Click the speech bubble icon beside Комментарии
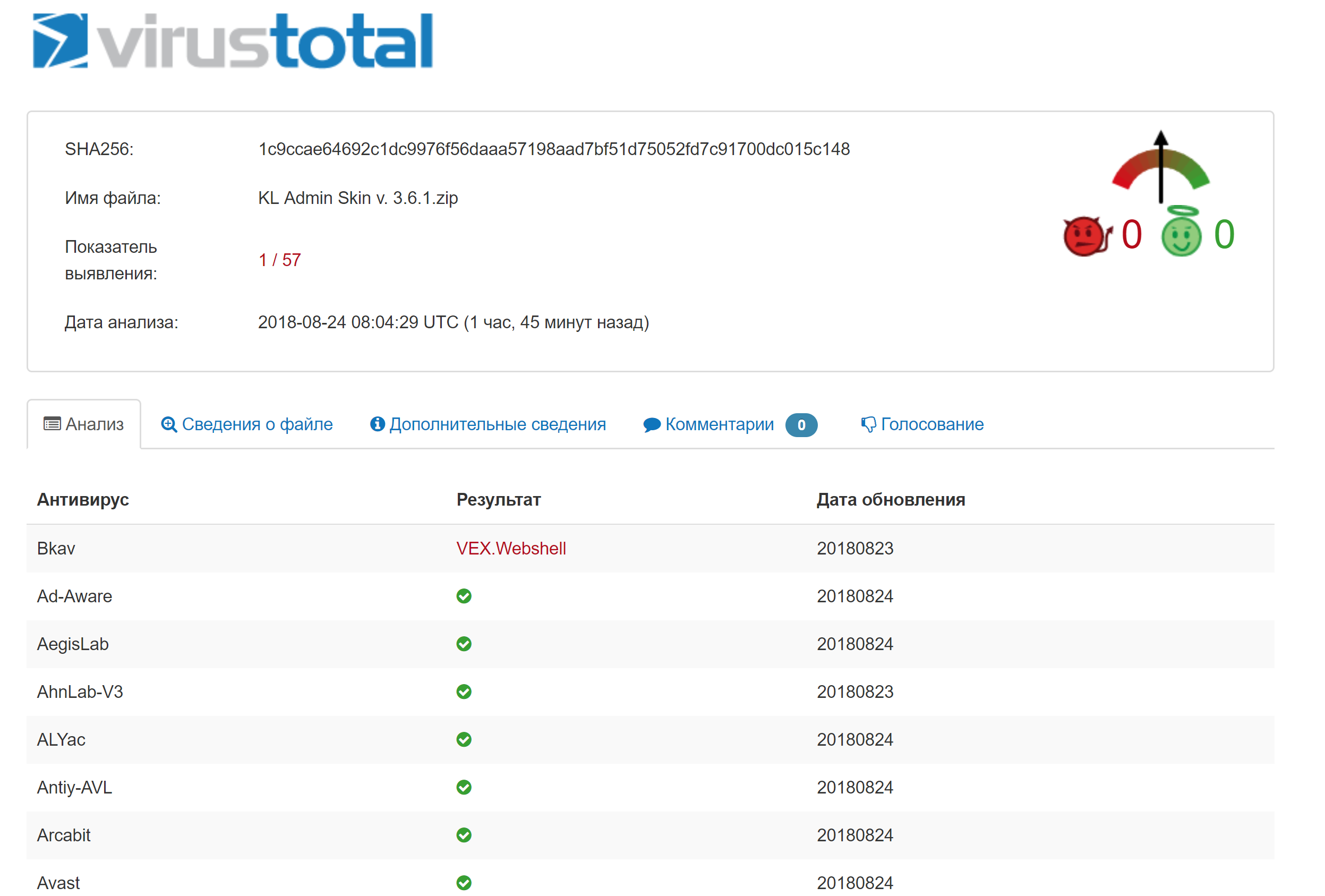This screenshot has width=1325, height=896. coord(652,425)
